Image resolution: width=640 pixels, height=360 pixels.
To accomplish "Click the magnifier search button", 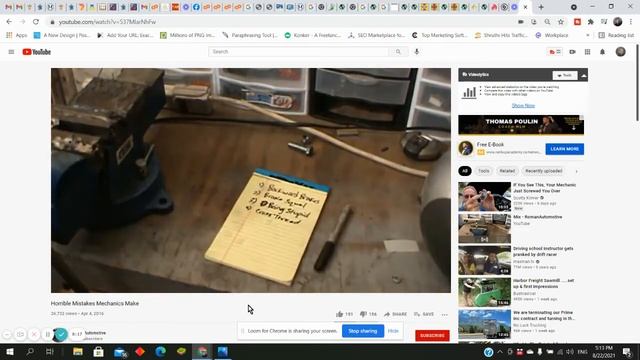I will click(398, 52).
